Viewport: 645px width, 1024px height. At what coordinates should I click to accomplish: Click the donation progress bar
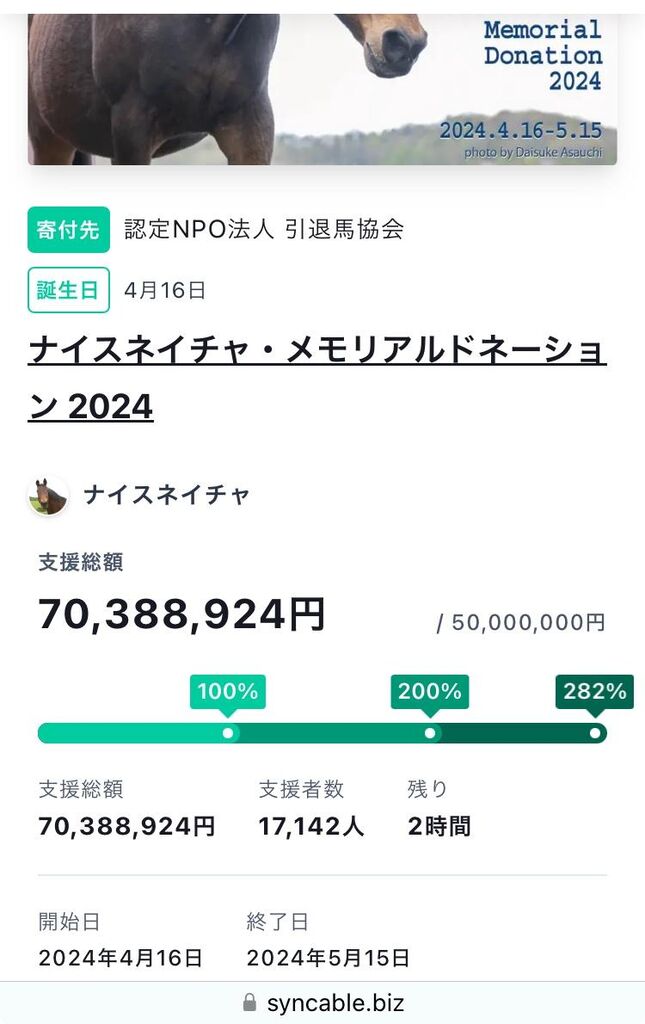(x=322, y=733)
